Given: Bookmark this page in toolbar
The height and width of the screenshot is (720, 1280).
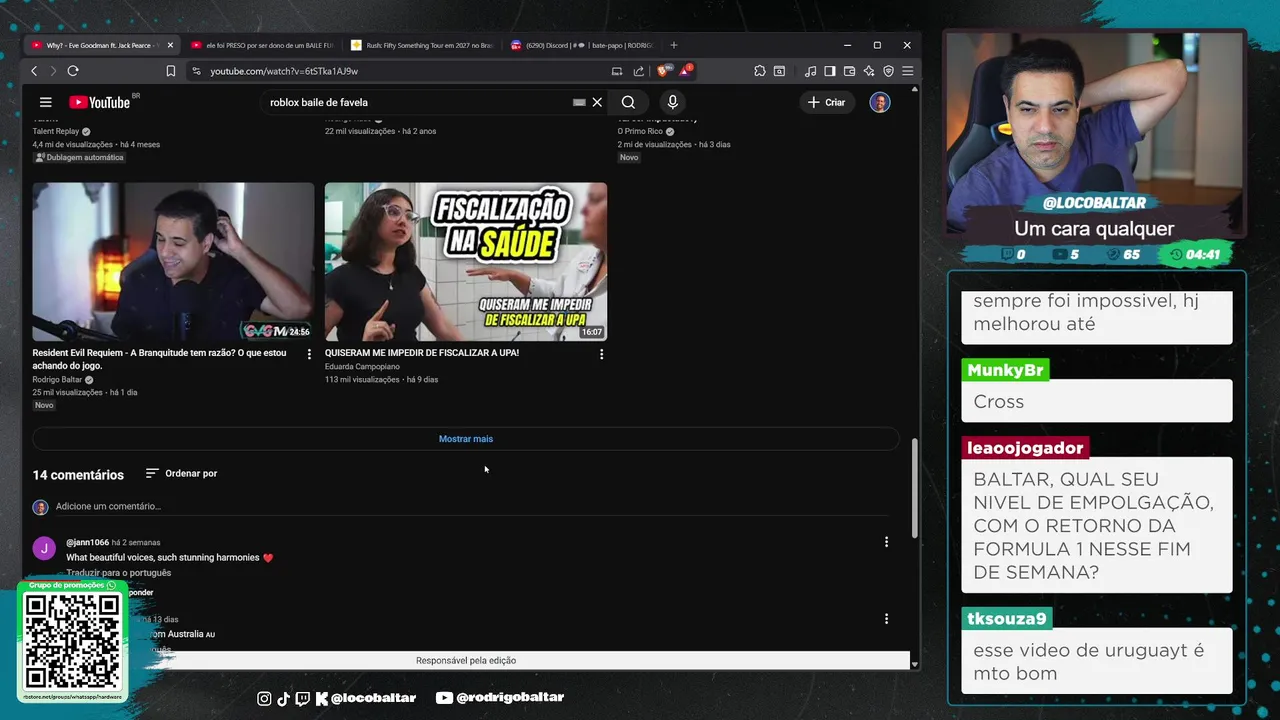Looking at the screenshot, I should (x=171, y=71).
